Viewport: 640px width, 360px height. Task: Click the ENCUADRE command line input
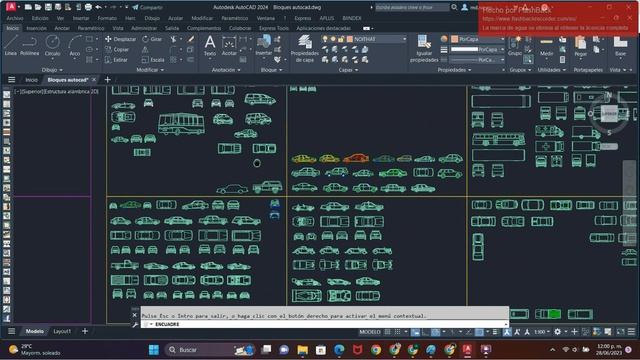(324, 324)
